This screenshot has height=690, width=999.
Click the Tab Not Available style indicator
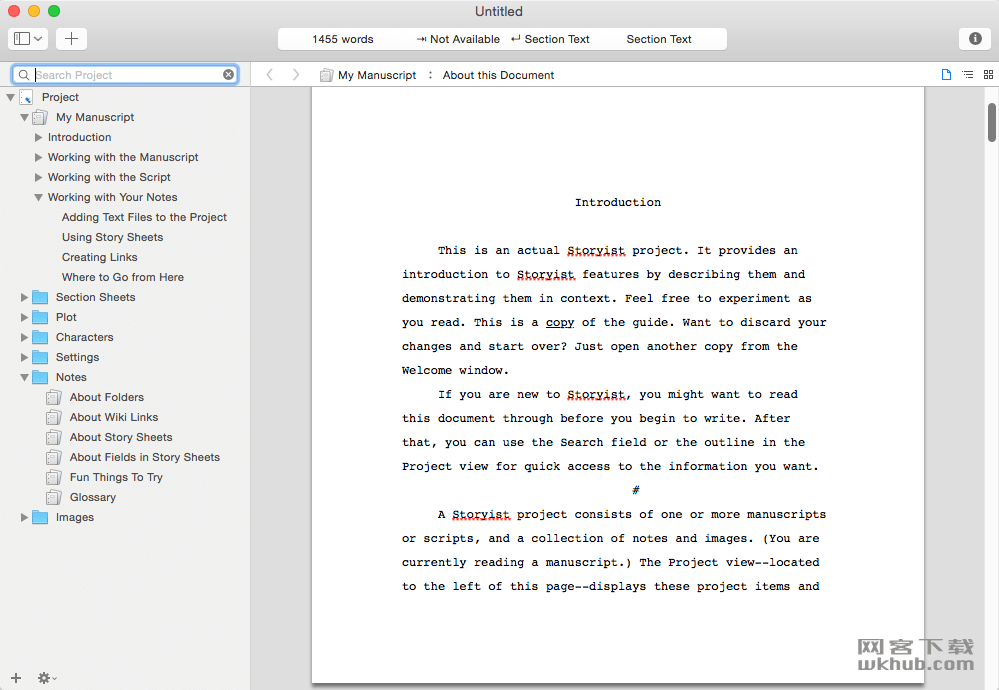tap(458, 39)
